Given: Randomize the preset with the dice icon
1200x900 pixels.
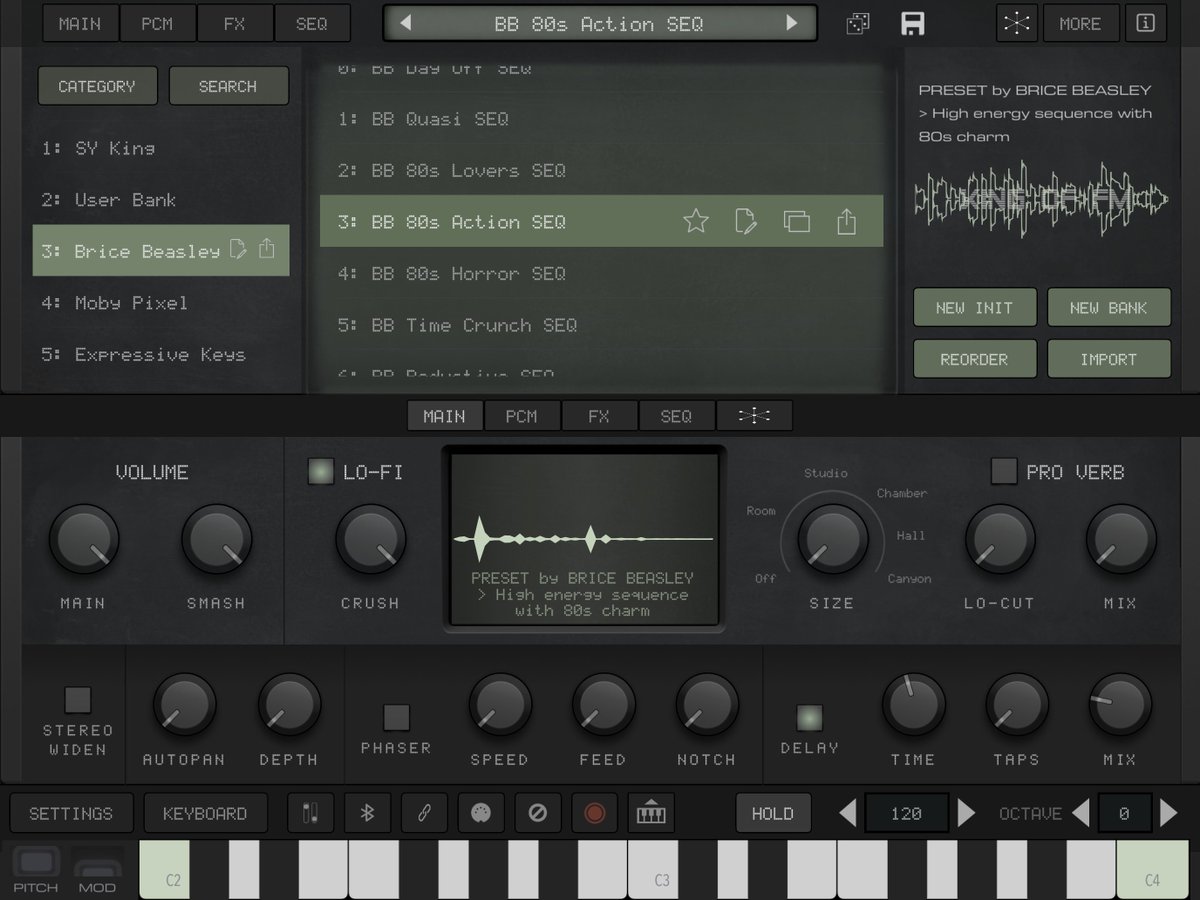Looking at the screenshot, I should [858, 24].
